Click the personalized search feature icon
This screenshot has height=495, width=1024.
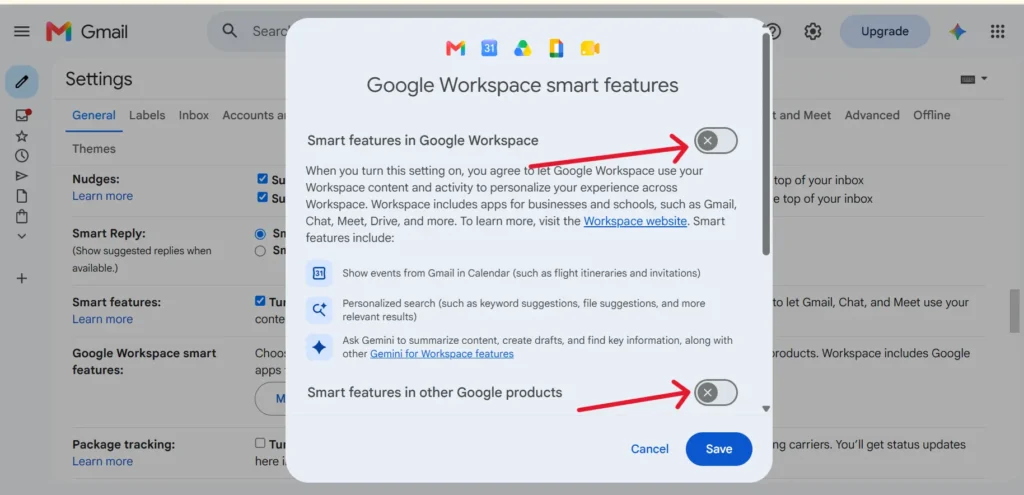click(x=319, y=310)
